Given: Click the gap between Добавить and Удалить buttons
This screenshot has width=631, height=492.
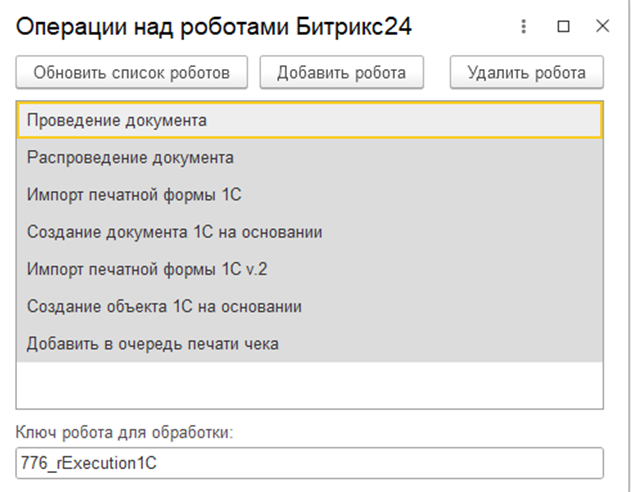Looking at the screenshot, I should click(437, 72).
